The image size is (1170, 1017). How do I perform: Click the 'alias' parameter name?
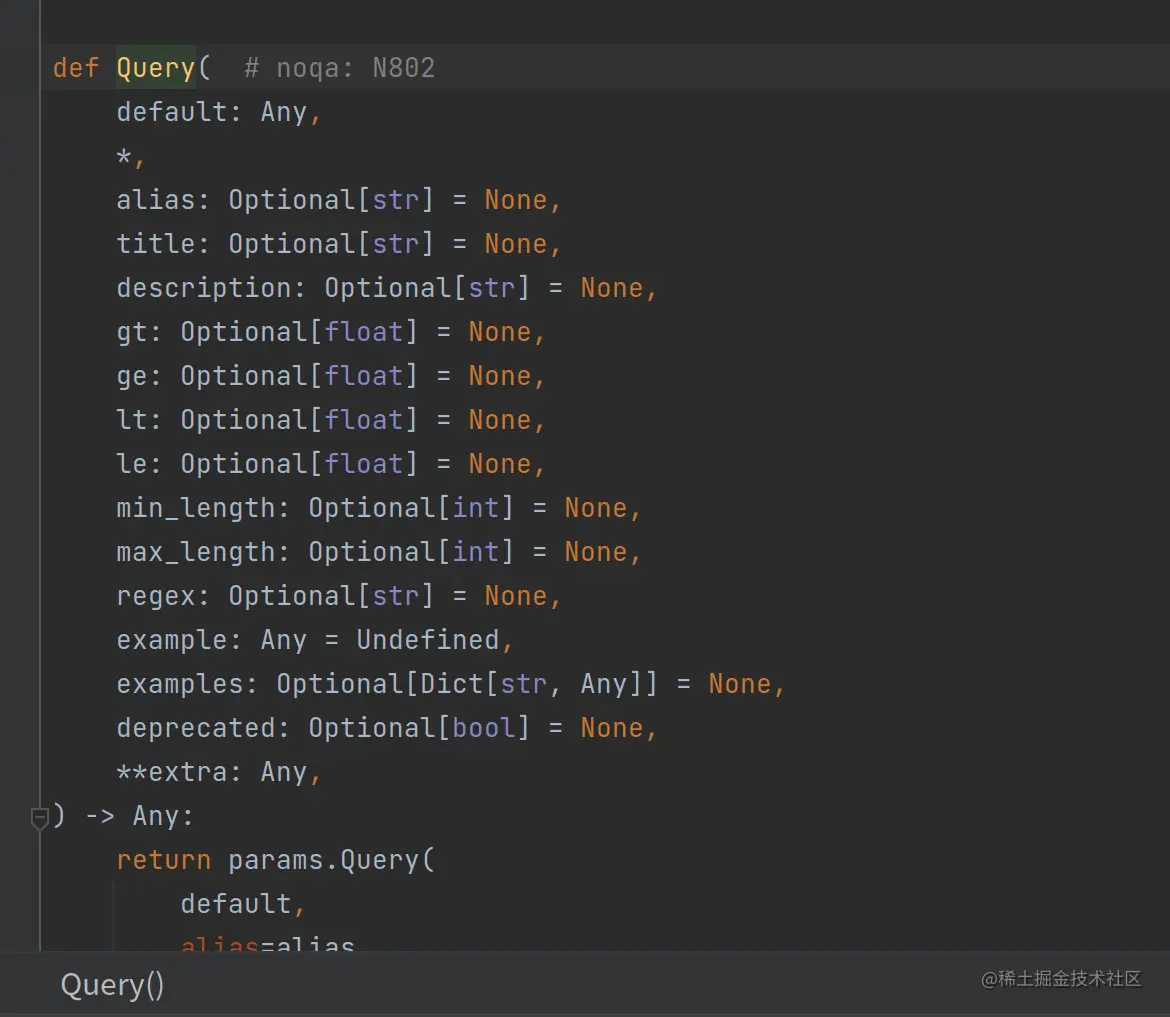(x=156, y=200)
